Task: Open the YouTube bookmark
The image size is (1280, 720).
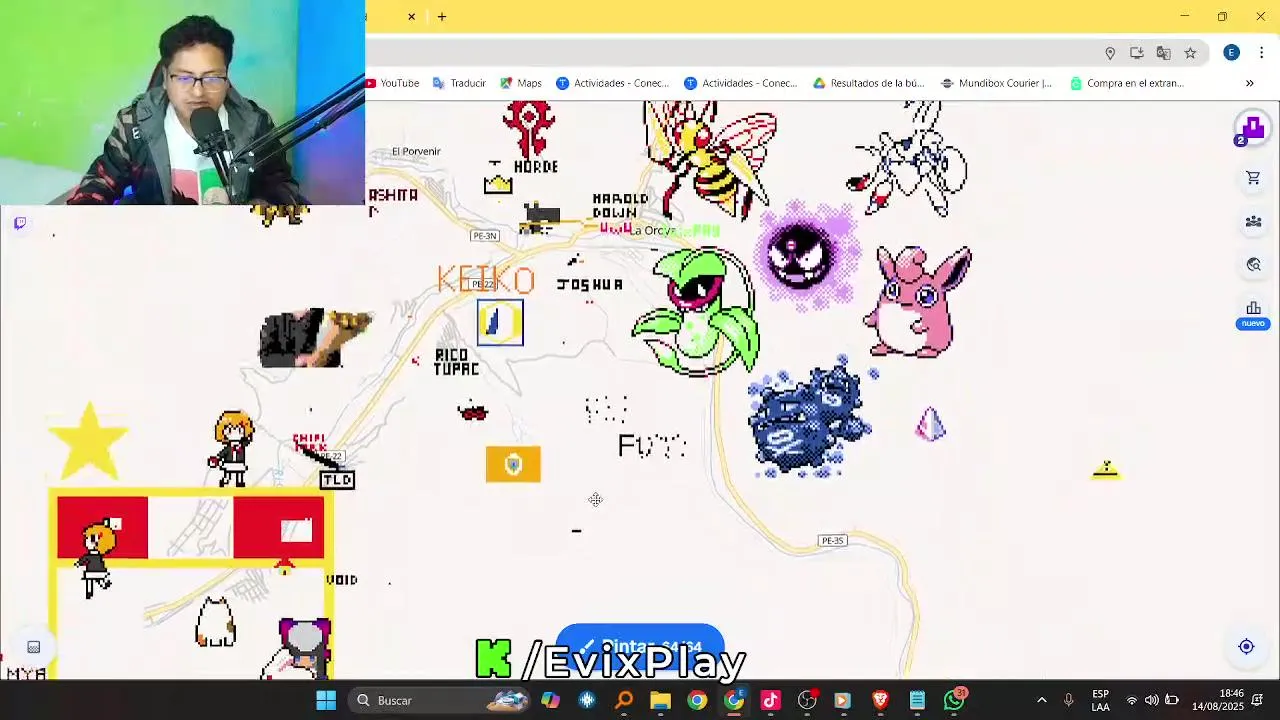Action: (x=393, y=83)
